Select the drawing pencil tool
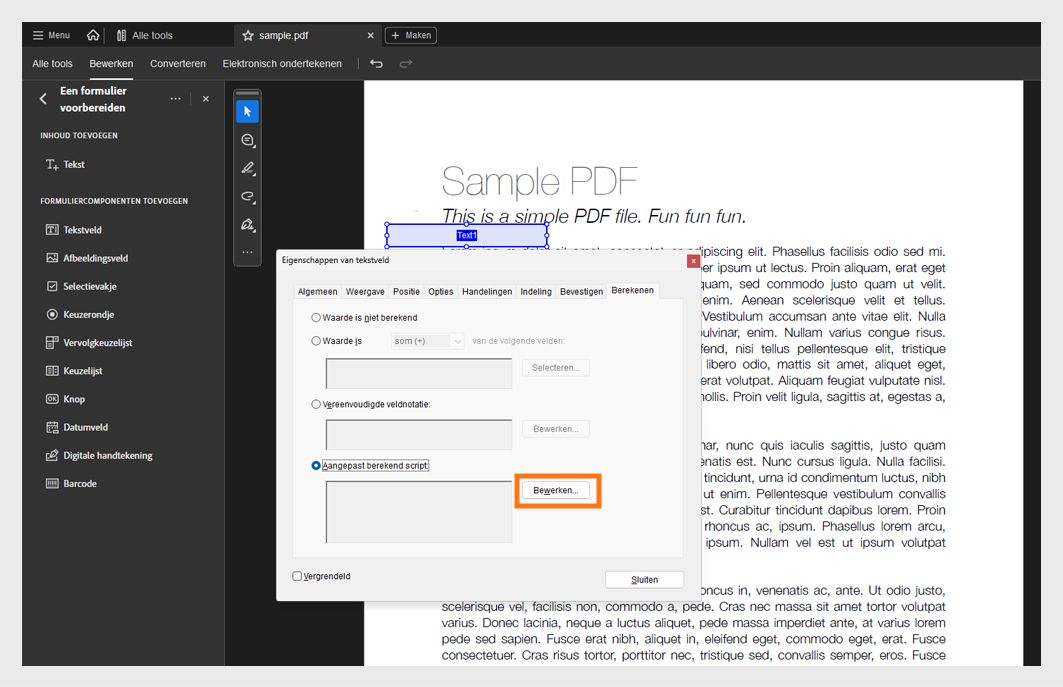 pos(246,169)
